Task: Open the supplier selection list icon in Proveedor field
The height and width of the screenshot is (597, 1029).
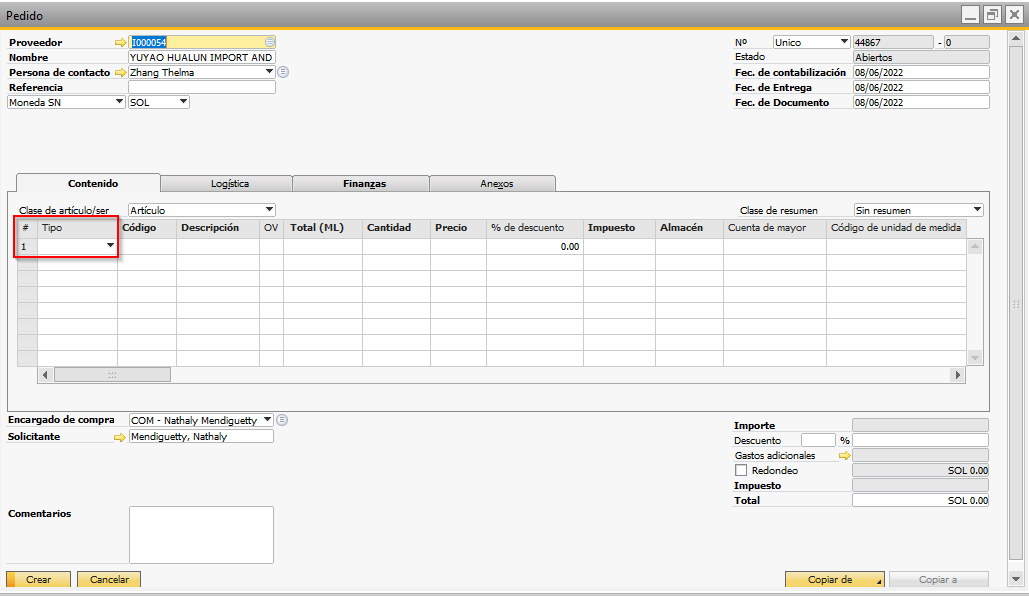Action: coord(270,42)
